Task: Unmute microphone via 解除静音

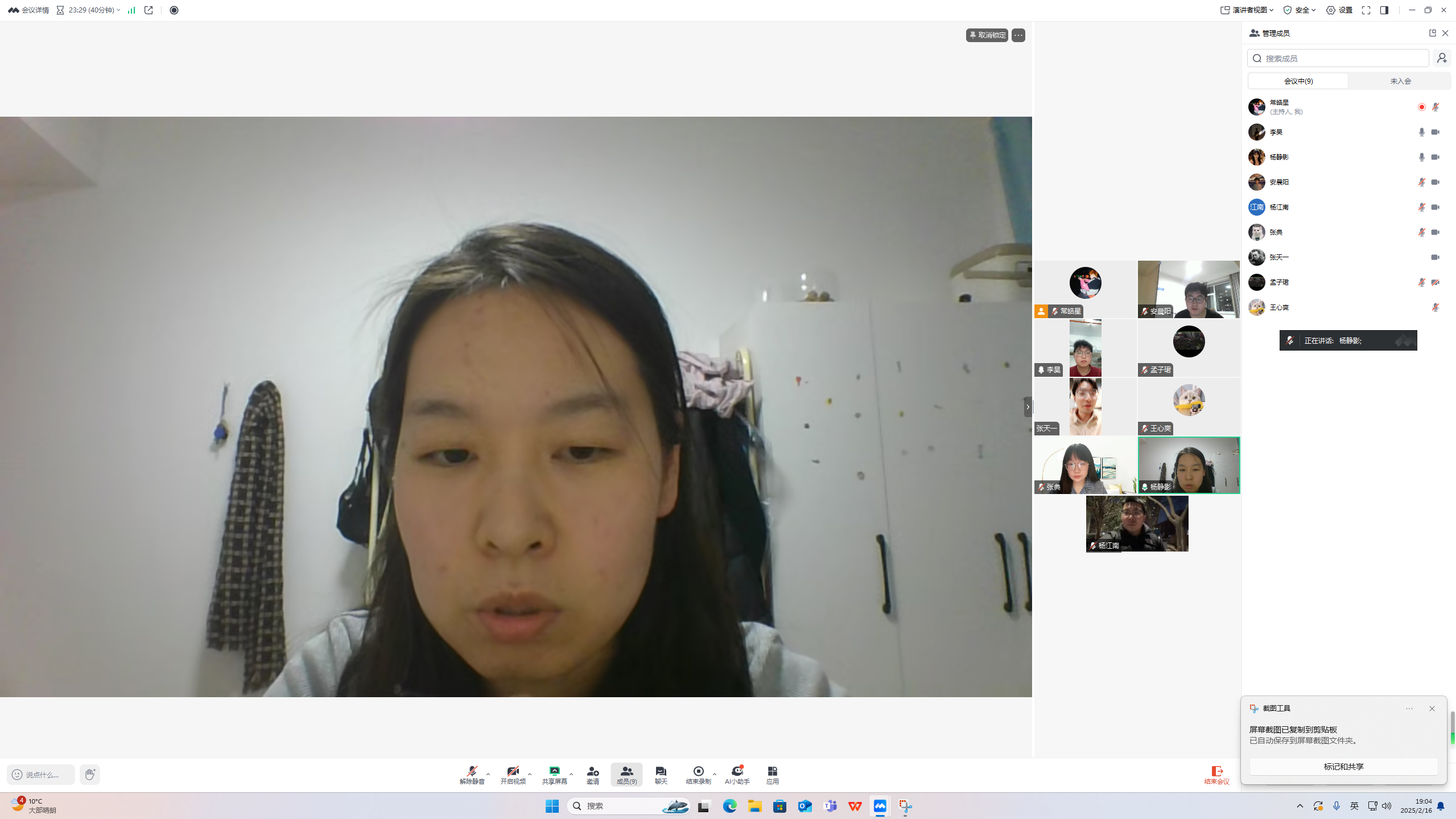Action: (x=472, y=774)
